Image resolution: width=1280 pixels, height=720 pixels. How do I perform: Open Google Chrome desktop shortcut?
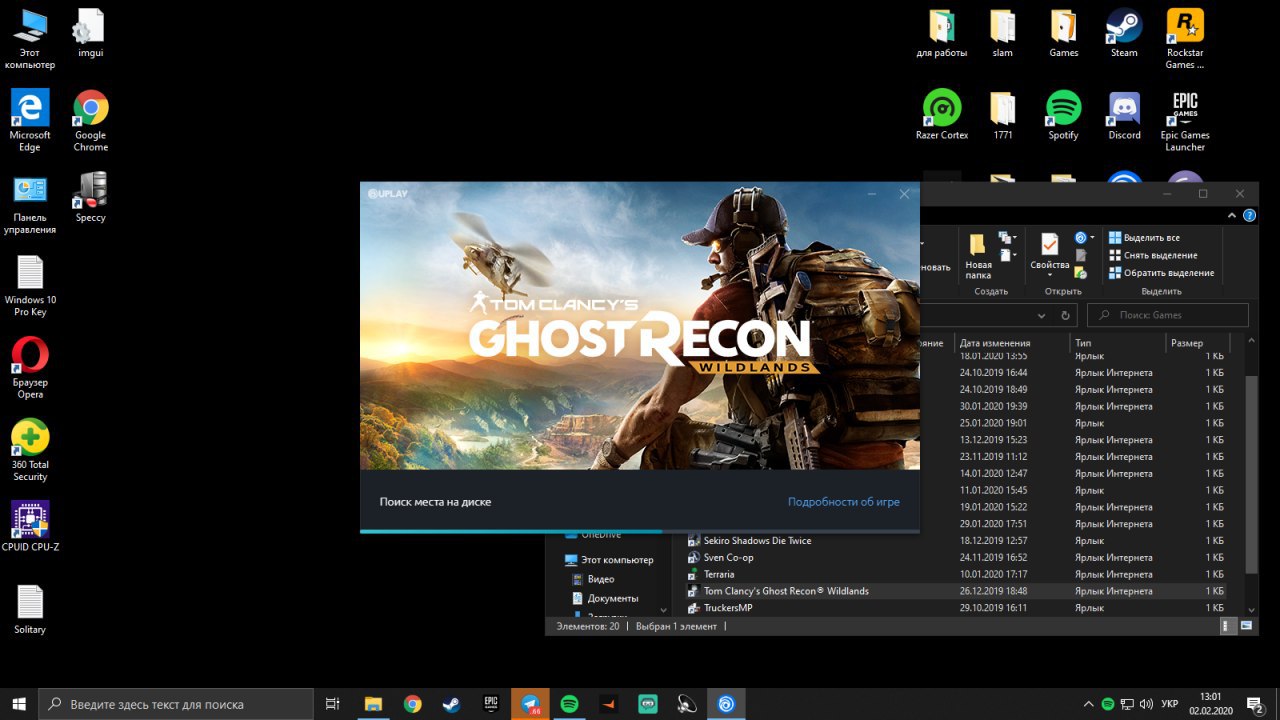tap(90, 121)
